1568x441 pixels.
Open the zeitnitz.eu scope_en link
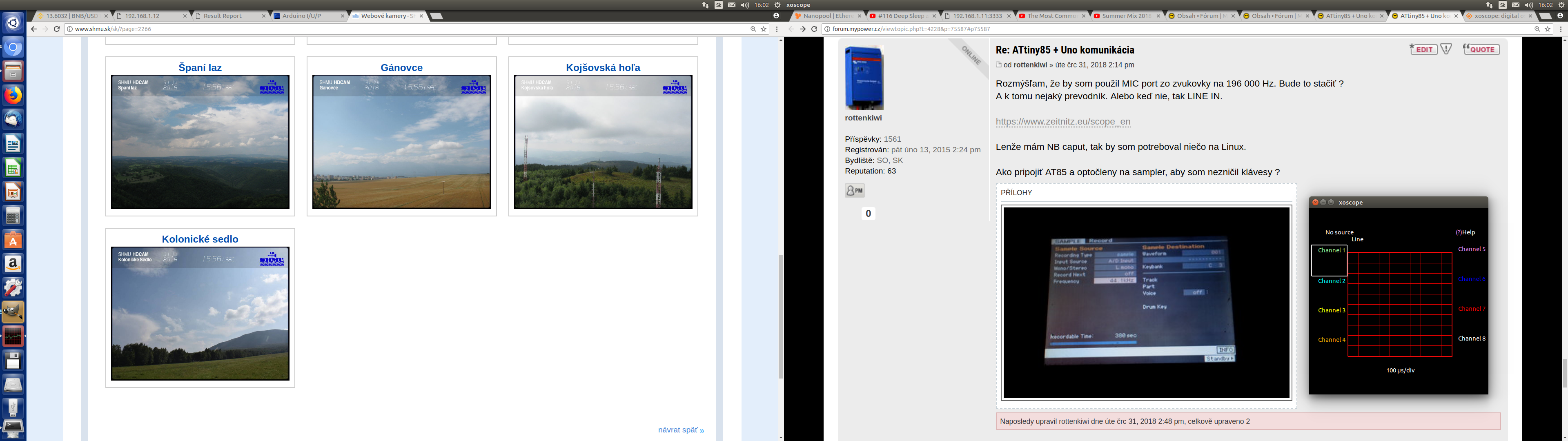pos(1063,121)
